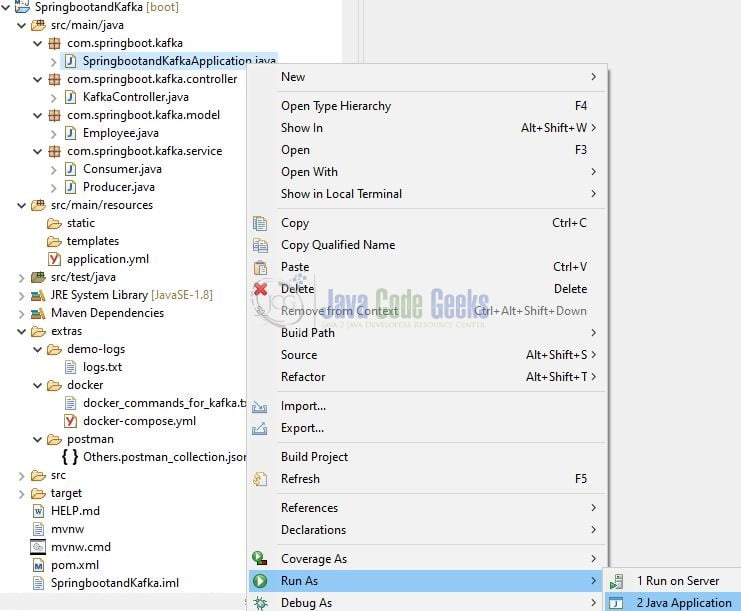Select 1 Run on Server option
This screenshot has width=741, height=611.
click(673, 581)
